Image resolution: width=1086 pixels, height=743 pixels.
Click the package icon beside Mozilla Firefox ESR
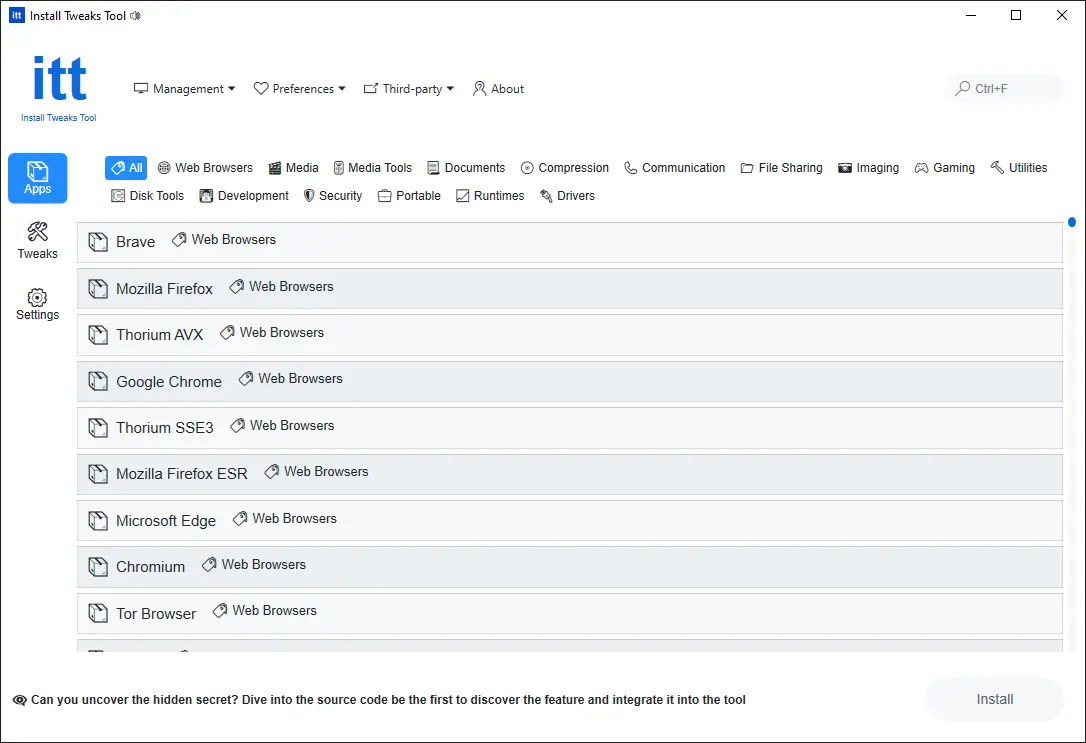point(98,474)
